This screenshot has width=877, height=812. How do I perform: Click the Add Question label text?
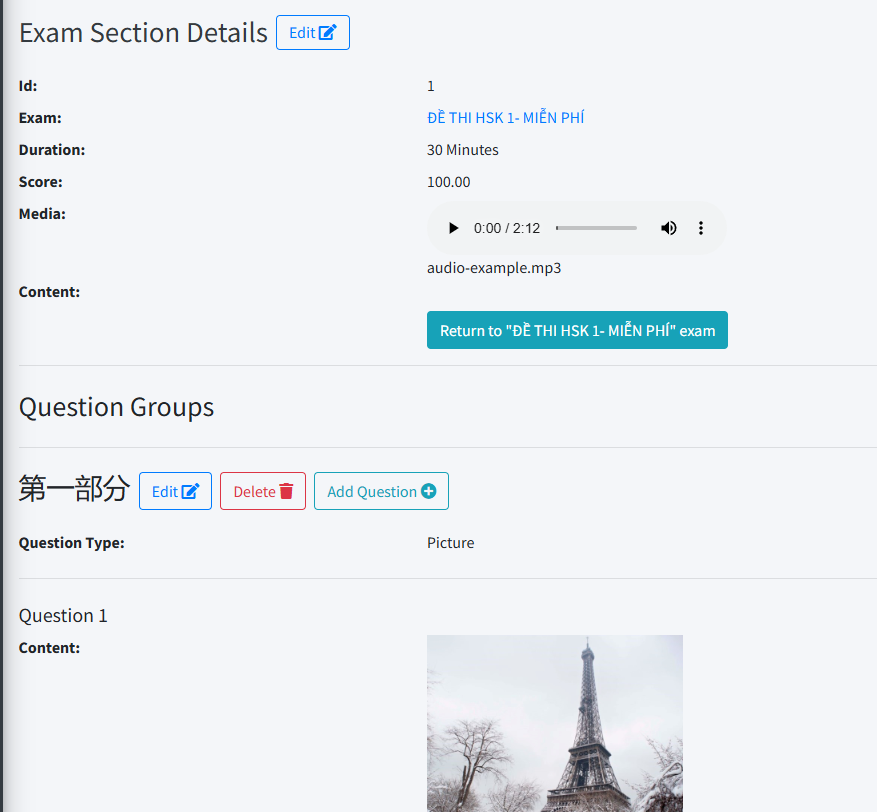pyautogui.click(x=372, y=492)
